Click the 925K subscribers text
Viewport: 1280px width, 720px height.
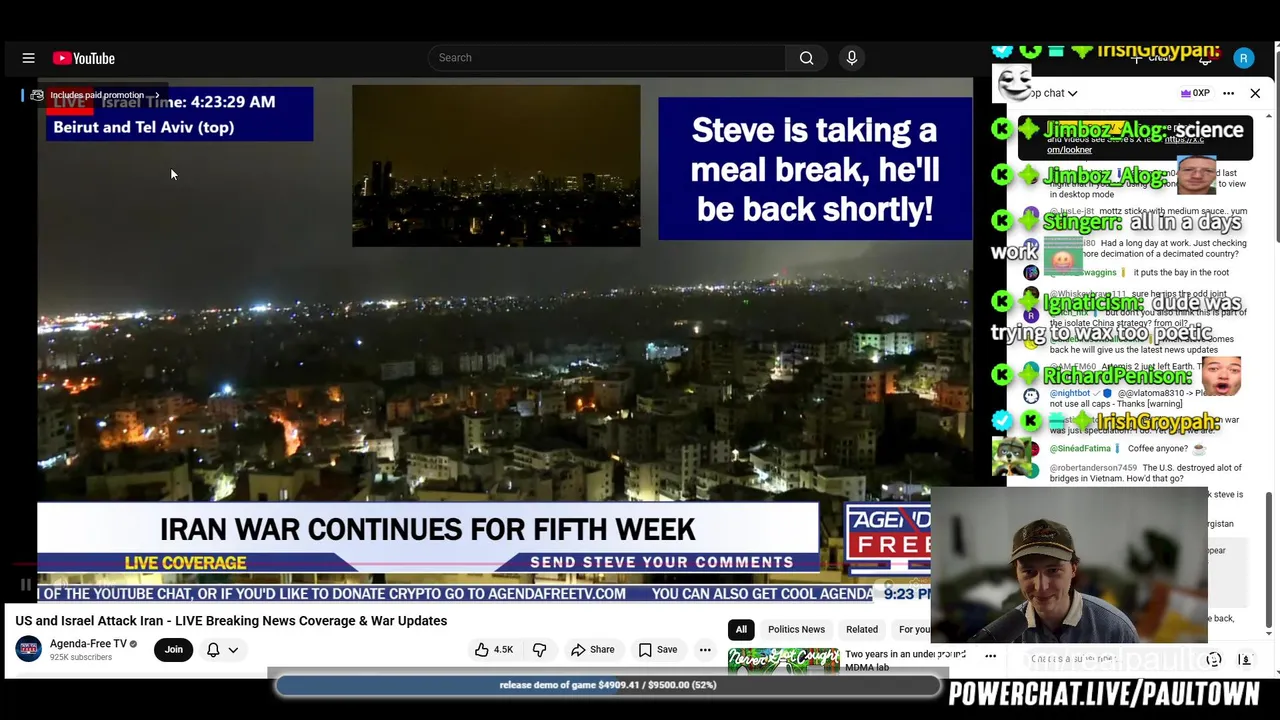click(81, 658)
